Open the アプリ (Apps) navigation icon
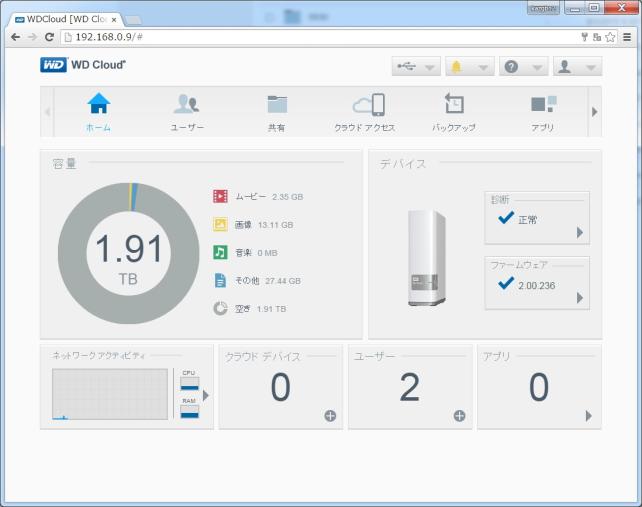The image size is (642, 507). point(543,104)
